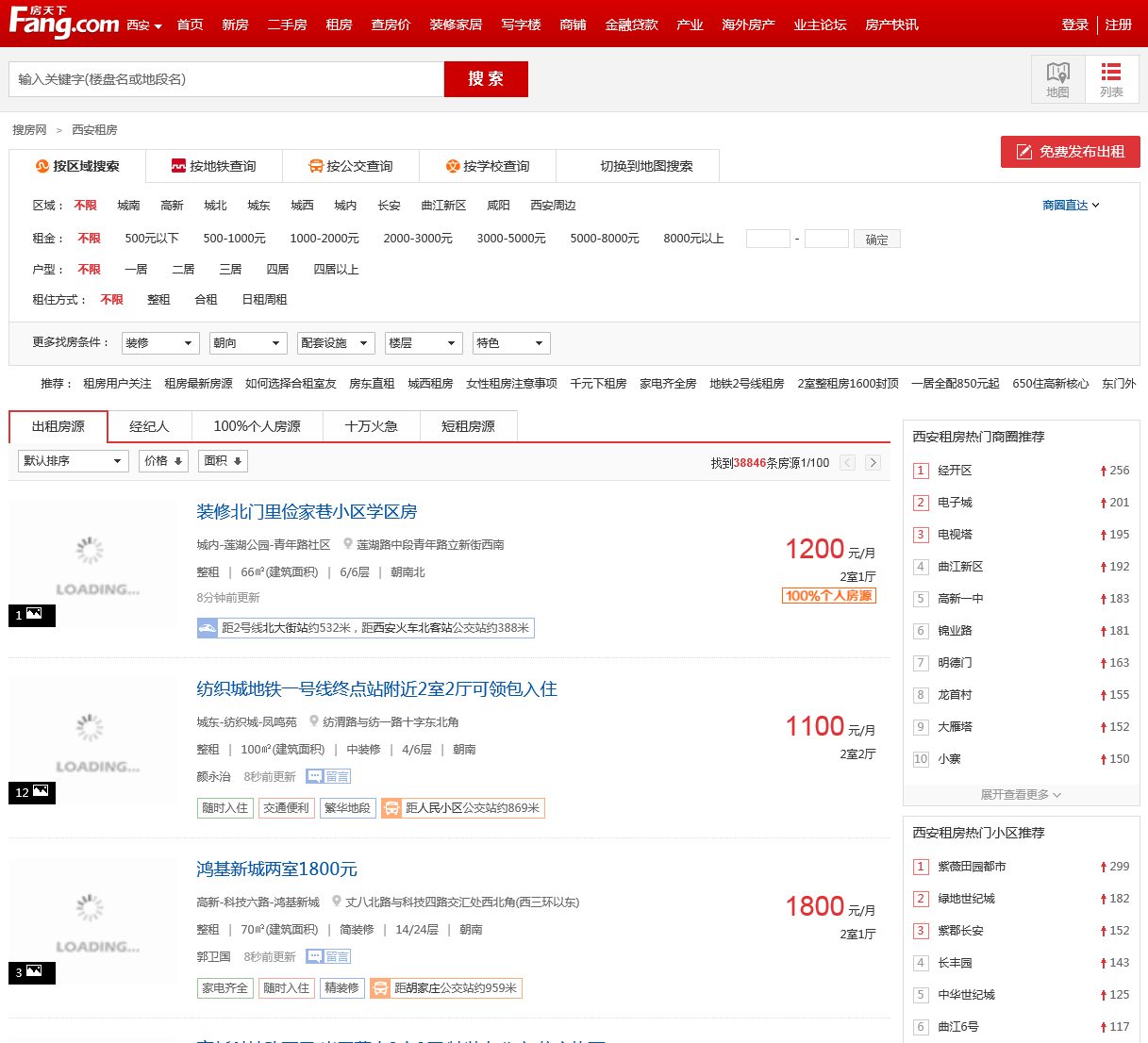The width and height of the screenshot is (1148, 1043).
Task: Switch to 短租房源 tab
Action: [x=468, y=426]
